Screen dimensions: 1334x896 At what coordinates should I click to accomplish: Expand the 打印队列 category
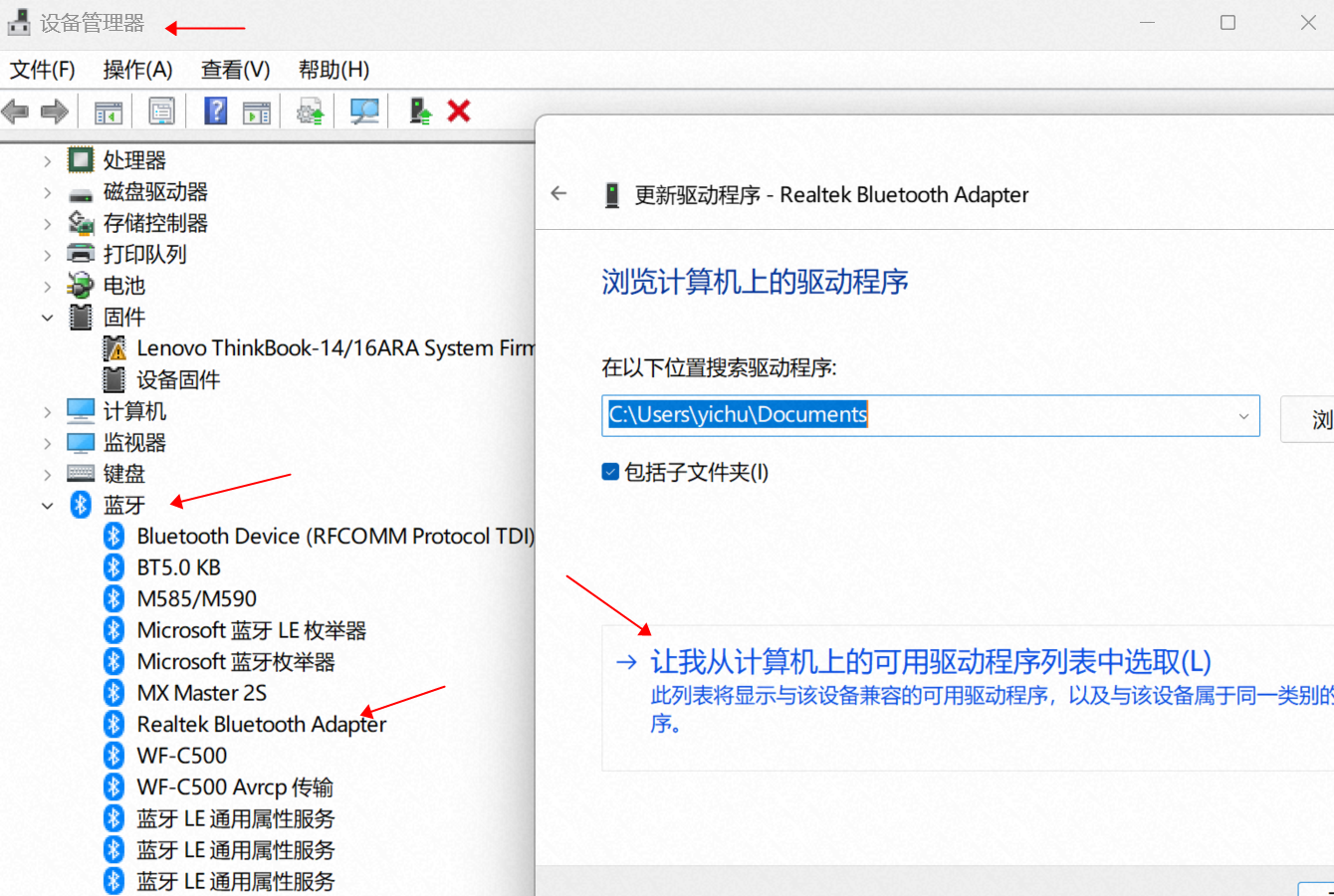(47, 255)
